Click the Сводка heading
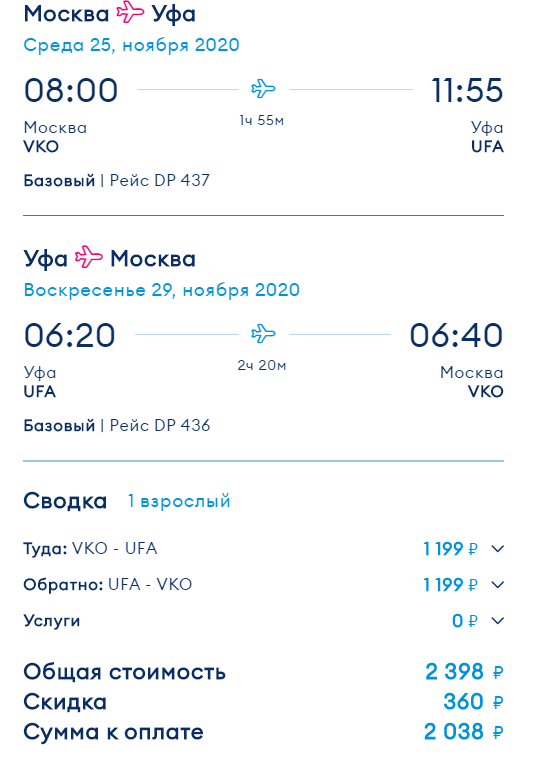Viewport: 534px width, 760px height. [x=65, y=501]
